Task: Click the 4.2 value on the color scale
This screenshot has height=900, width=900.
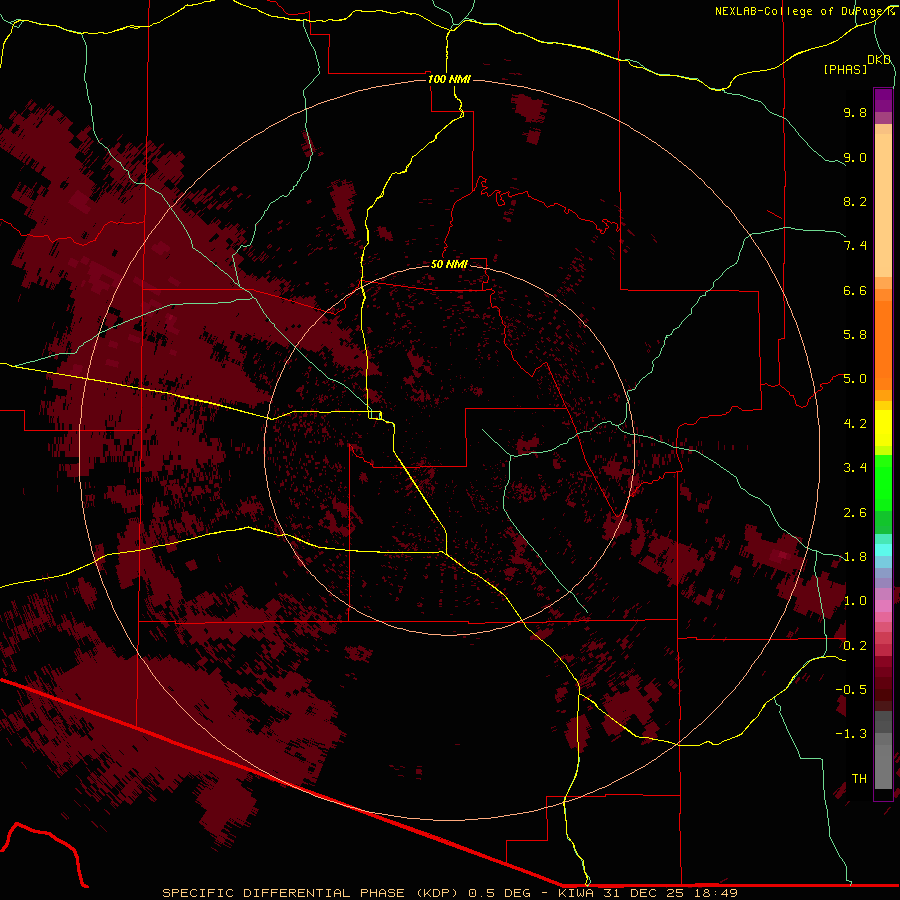Action: (855, 424)
